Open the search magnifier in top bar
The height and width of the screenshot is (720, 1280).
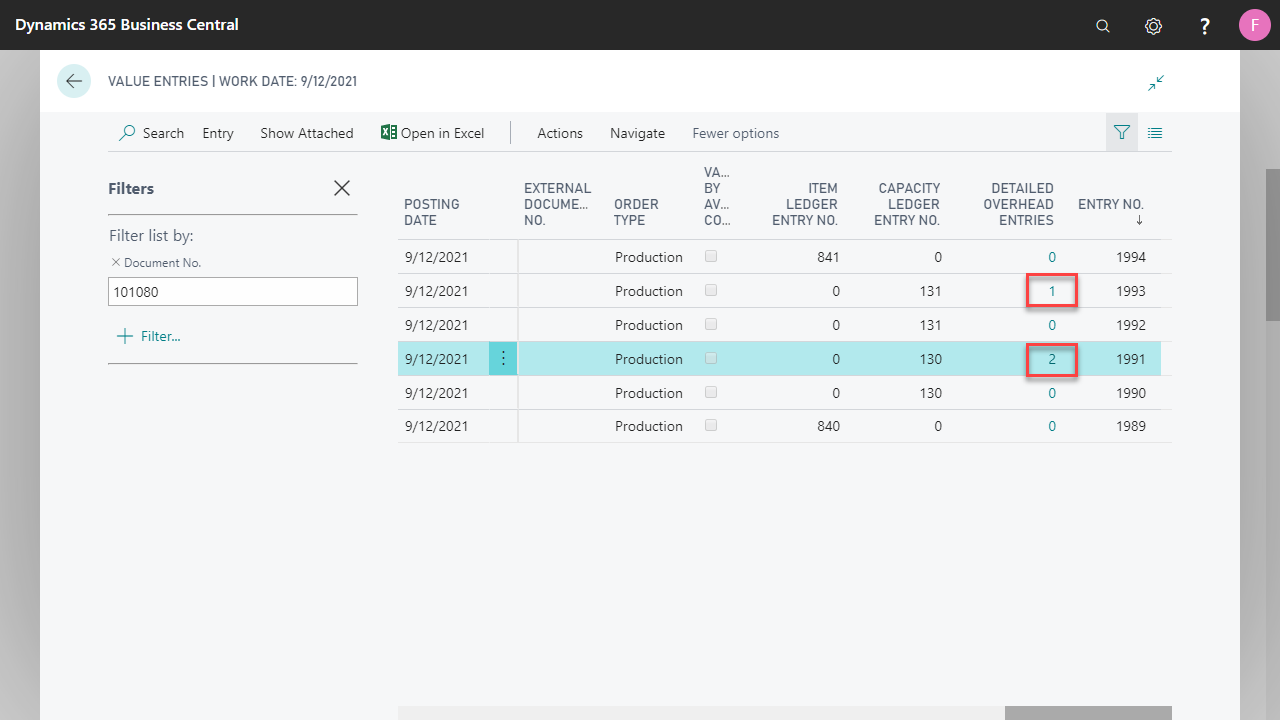coord(1103,26)
